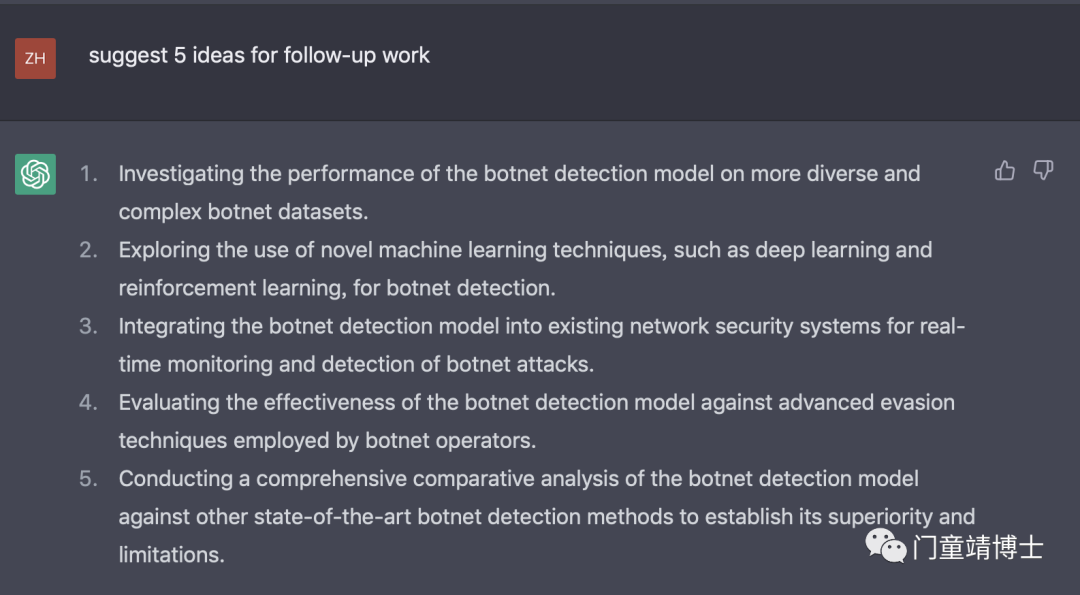Image resolution: width=1080 pixels, height=595 pixels.
Task: Dislike the response with thumbs-down icon
Action: coord(1043,170)
